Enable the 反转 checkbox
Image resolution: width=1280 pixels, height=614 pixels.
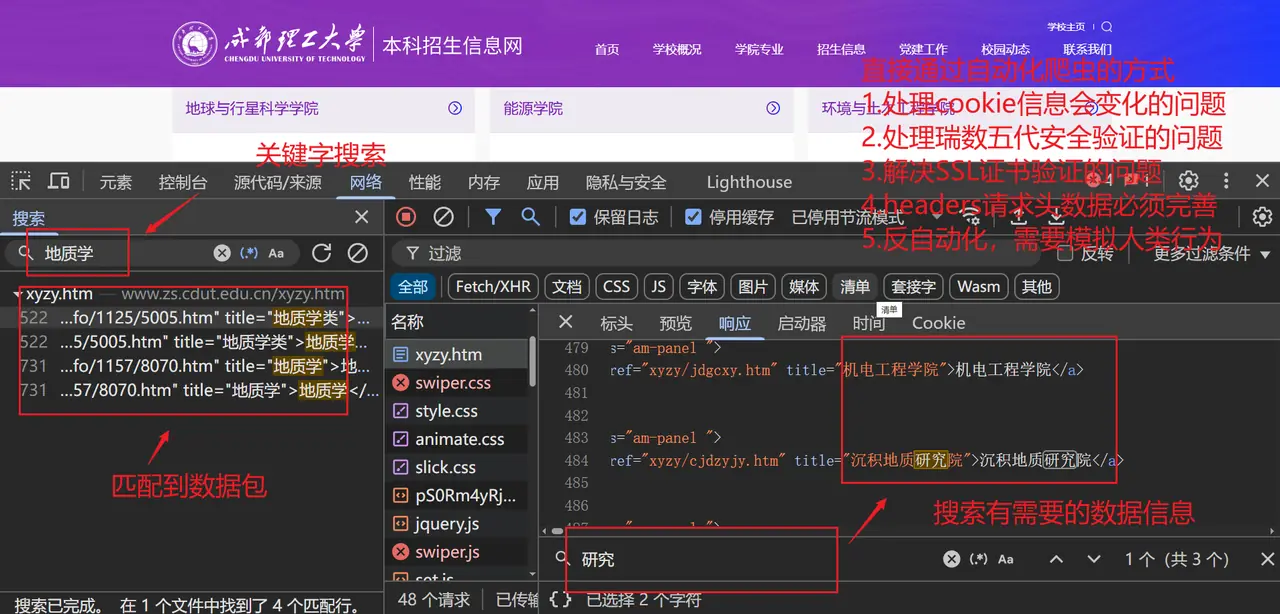[1064, 253]
